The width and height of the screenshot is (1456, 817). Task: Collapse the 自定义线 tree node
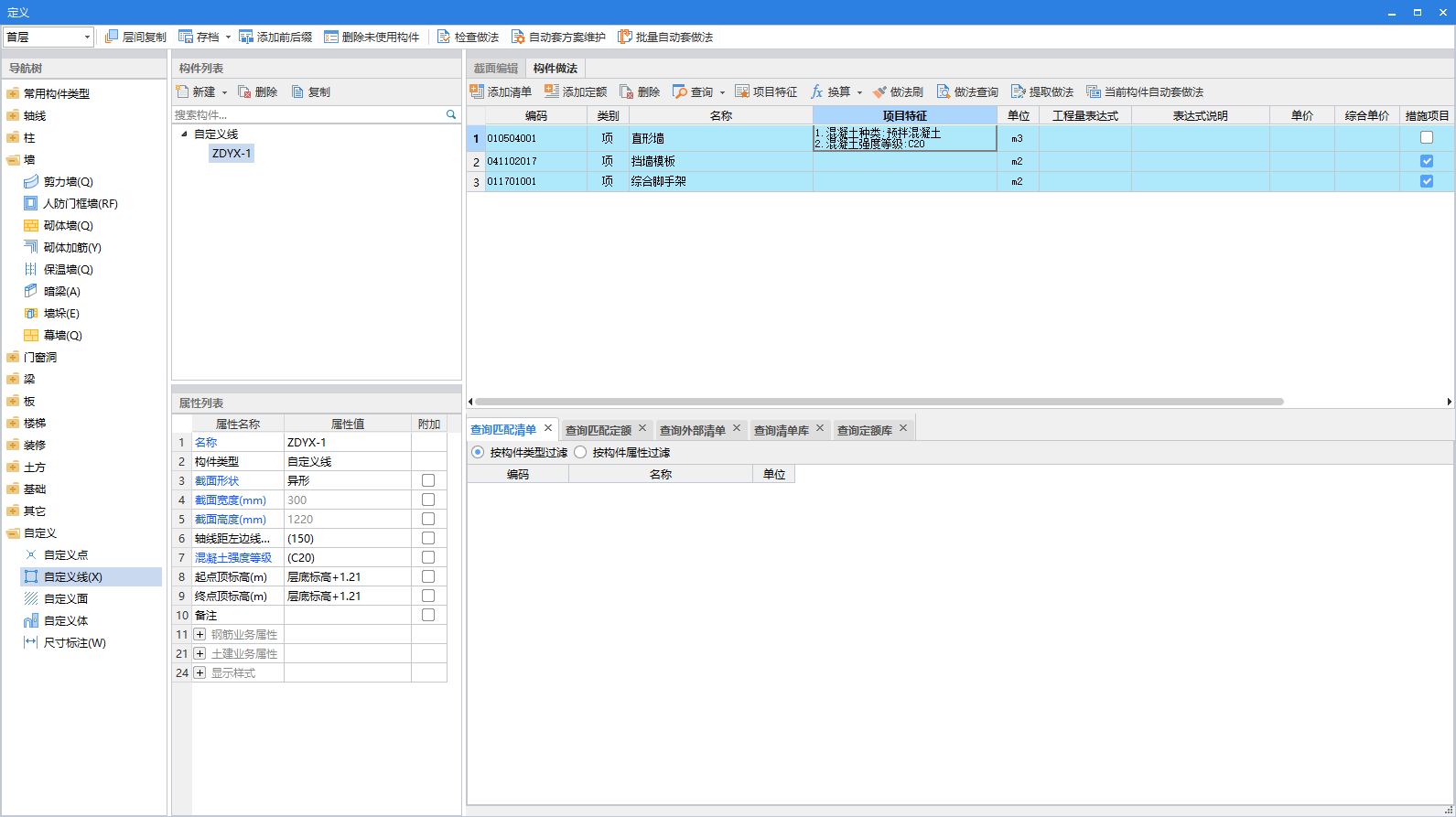pyautogui.click(x=184, y=134)
